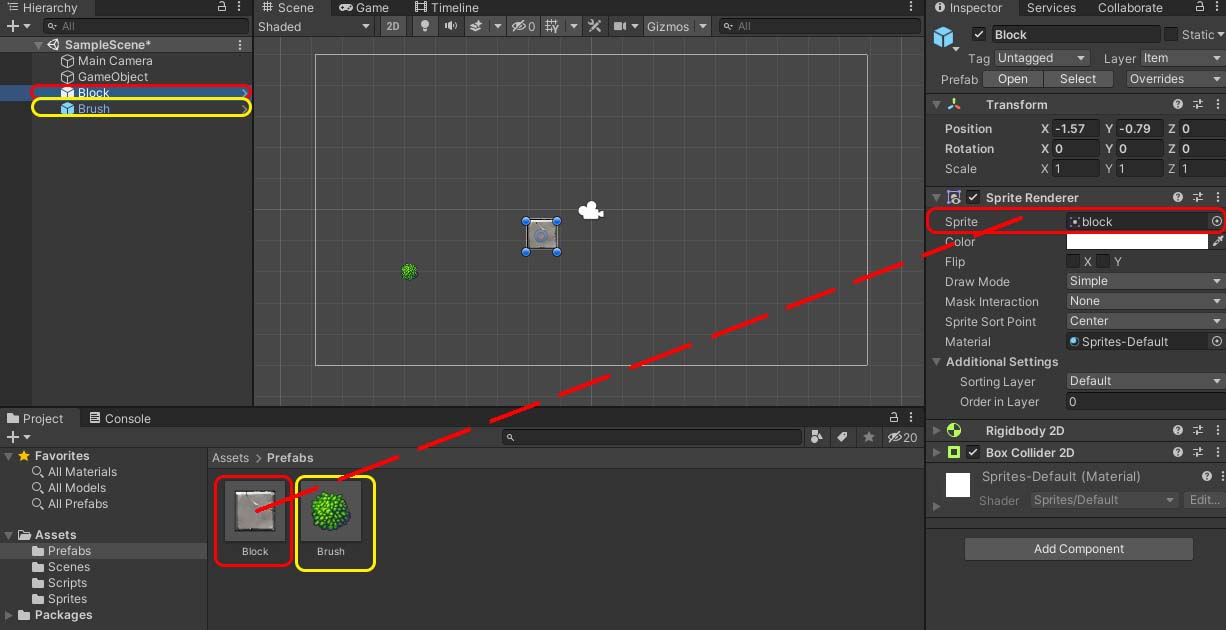Click the search by label icon in Project
Viewport: 1226px width, 630px height.
(842, 437)
